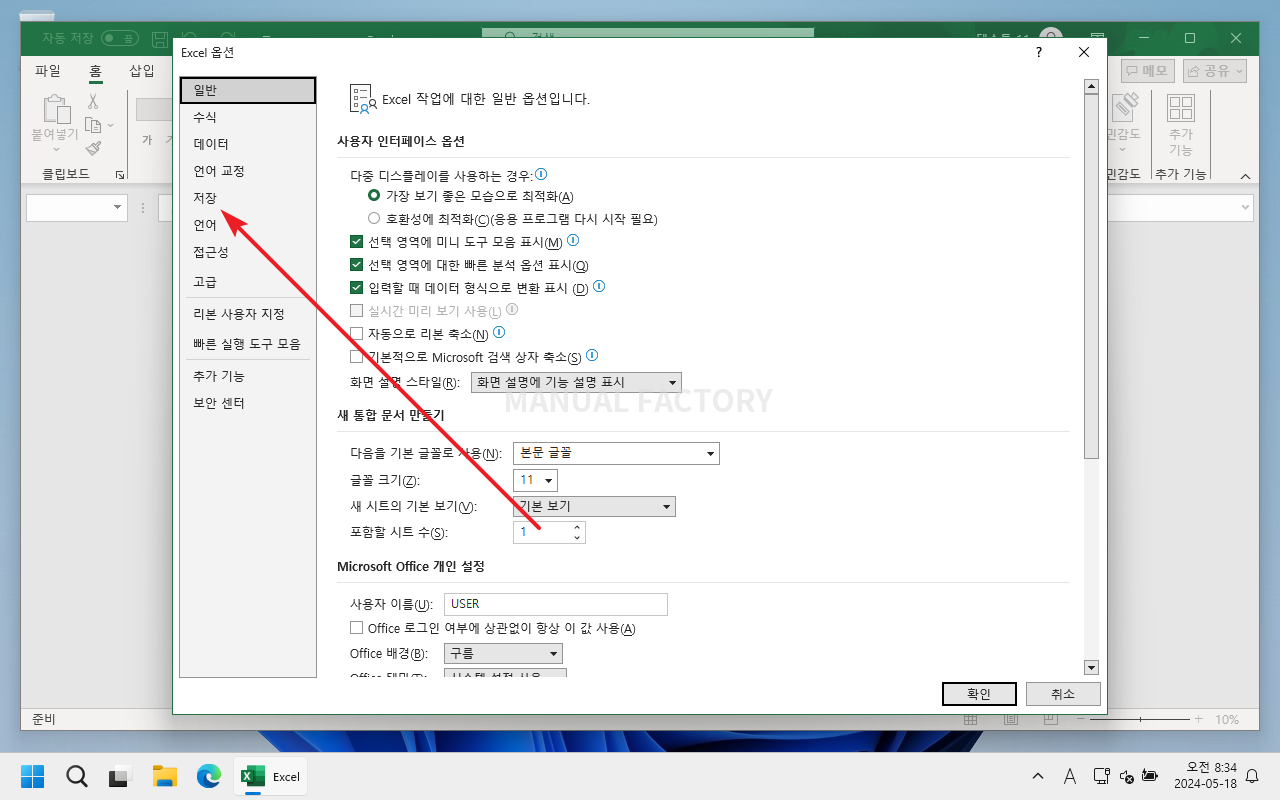Open Microsoft Edge from the taskbar
Image resolution: width=1280 pixels, height=800 pixels.
[208, 776]
